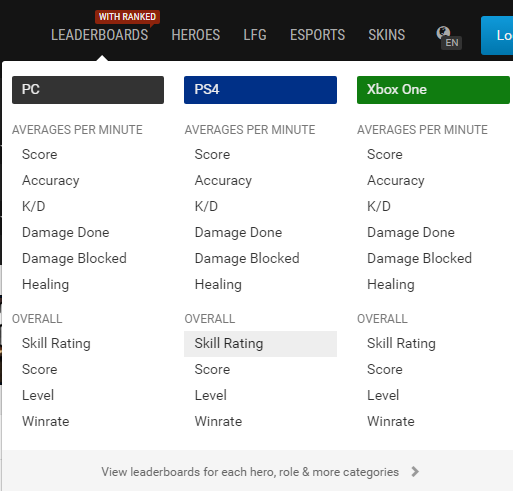Open the Skins navigation item
Viewport: 513px width, 491px height.
[x=387, y=35]
